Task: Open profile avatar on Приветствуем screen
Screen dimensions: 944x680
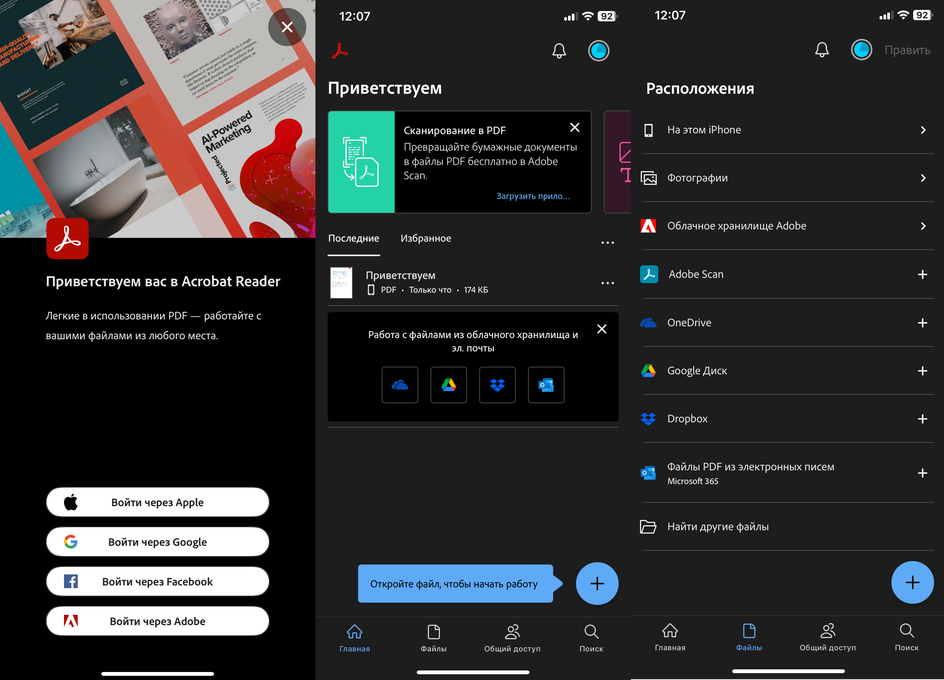Action: 598,51
